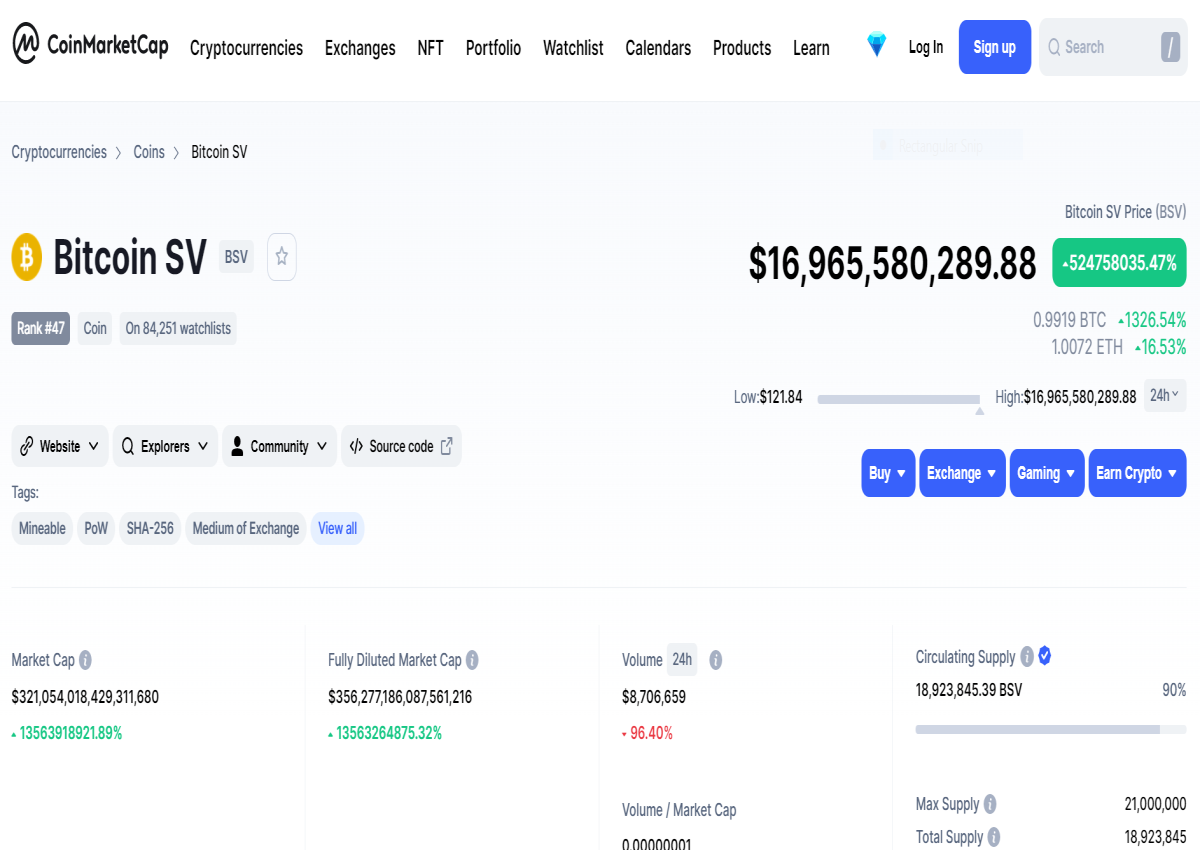Click the Sign up button
This screenshot has height=850, width=1200.
(x=994, y=47)
